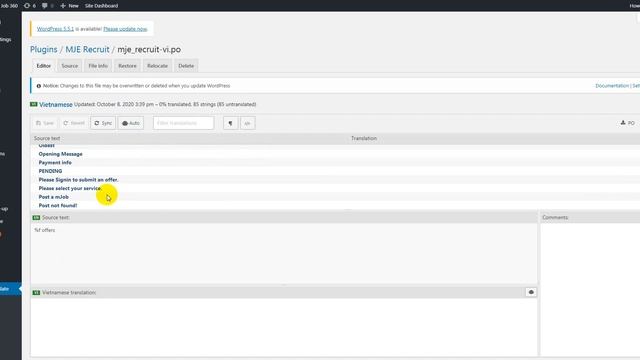
Task: Click the notice info icon
Action: tap(39, 86)
